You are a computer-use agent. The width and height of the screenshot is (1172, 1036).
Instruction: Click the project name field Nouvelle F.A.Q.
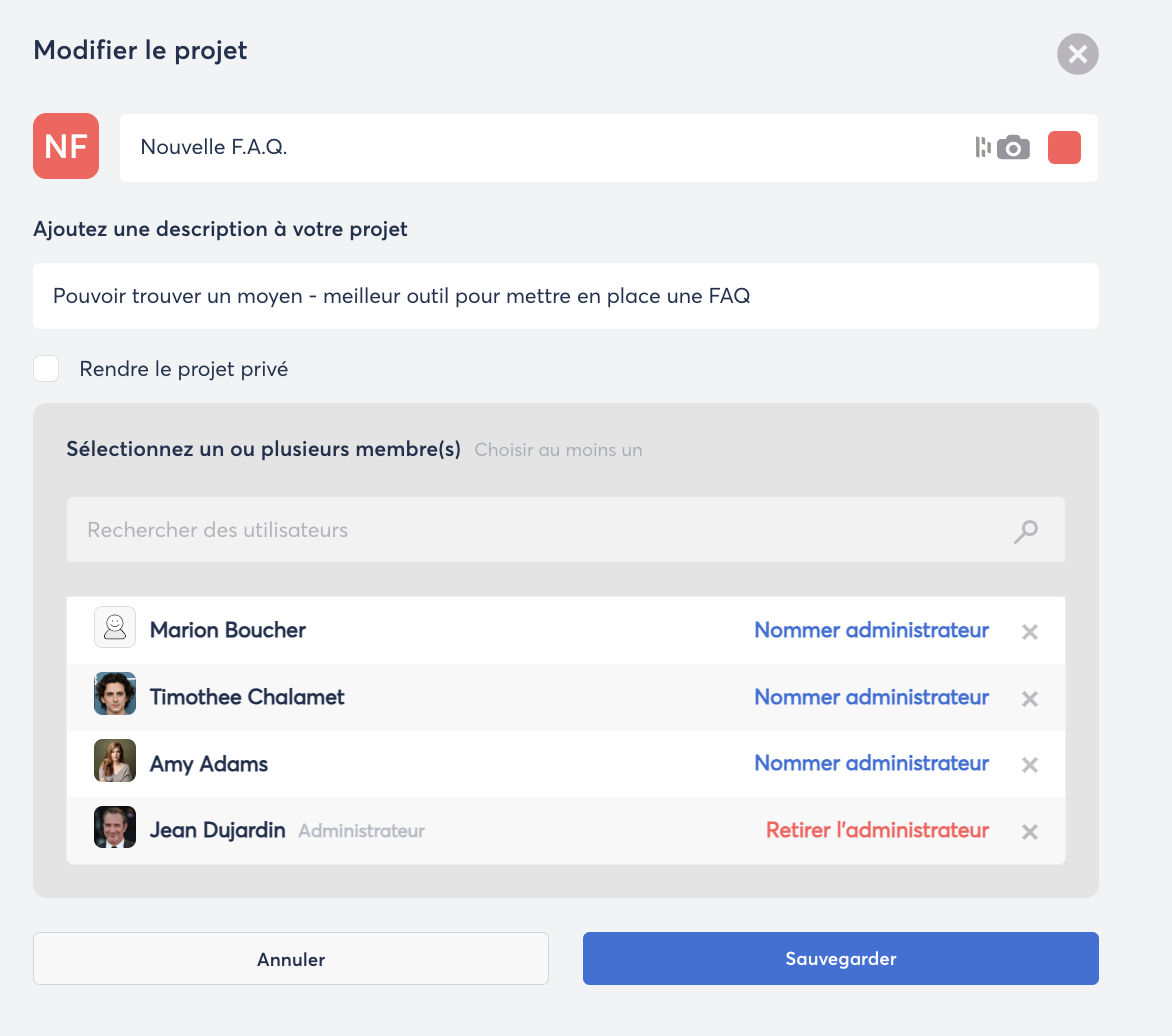tap(540, 147)
